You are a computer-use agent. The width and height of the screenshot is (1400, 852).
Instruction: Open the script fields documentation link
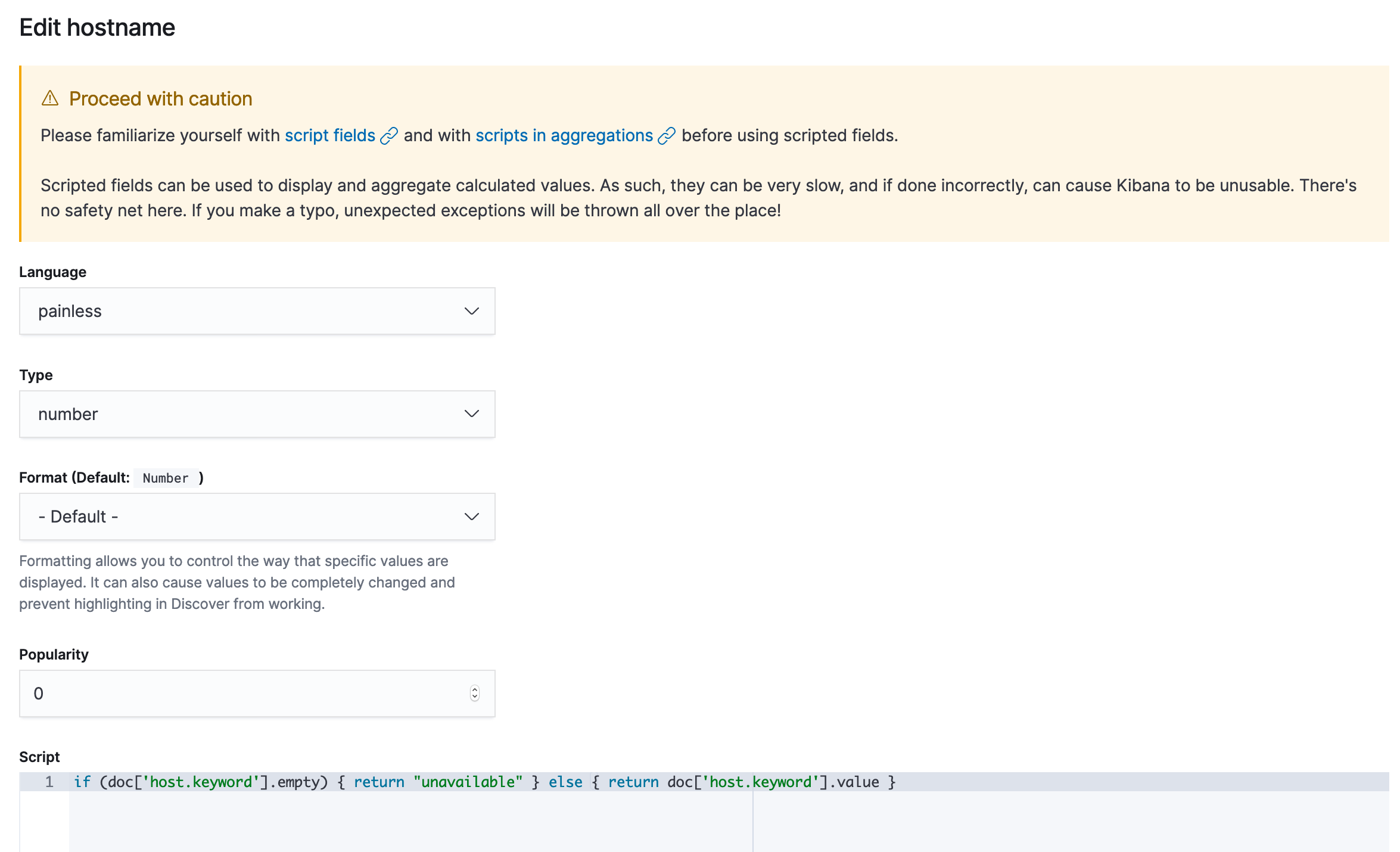(329, 136)
